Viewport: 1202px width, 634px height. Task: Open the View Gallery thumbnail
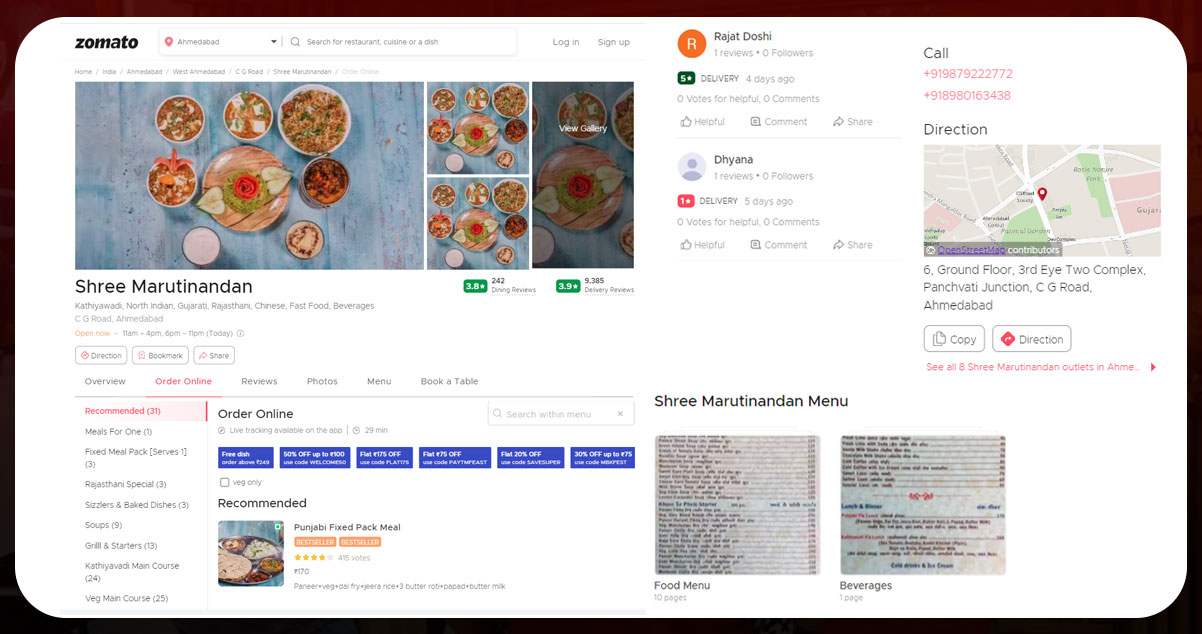pos(582,128)
